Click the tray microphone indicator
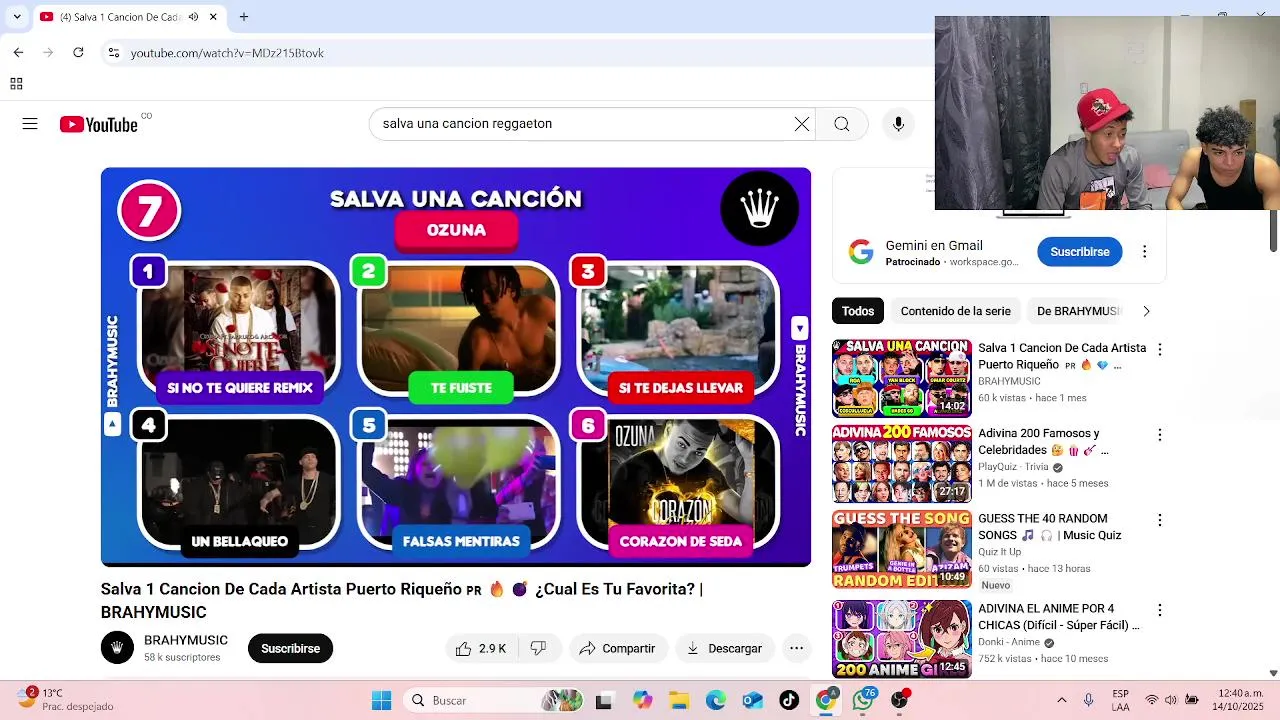Image resolution: width=1280 pixels, height=720 pixels. (1088, 701)
